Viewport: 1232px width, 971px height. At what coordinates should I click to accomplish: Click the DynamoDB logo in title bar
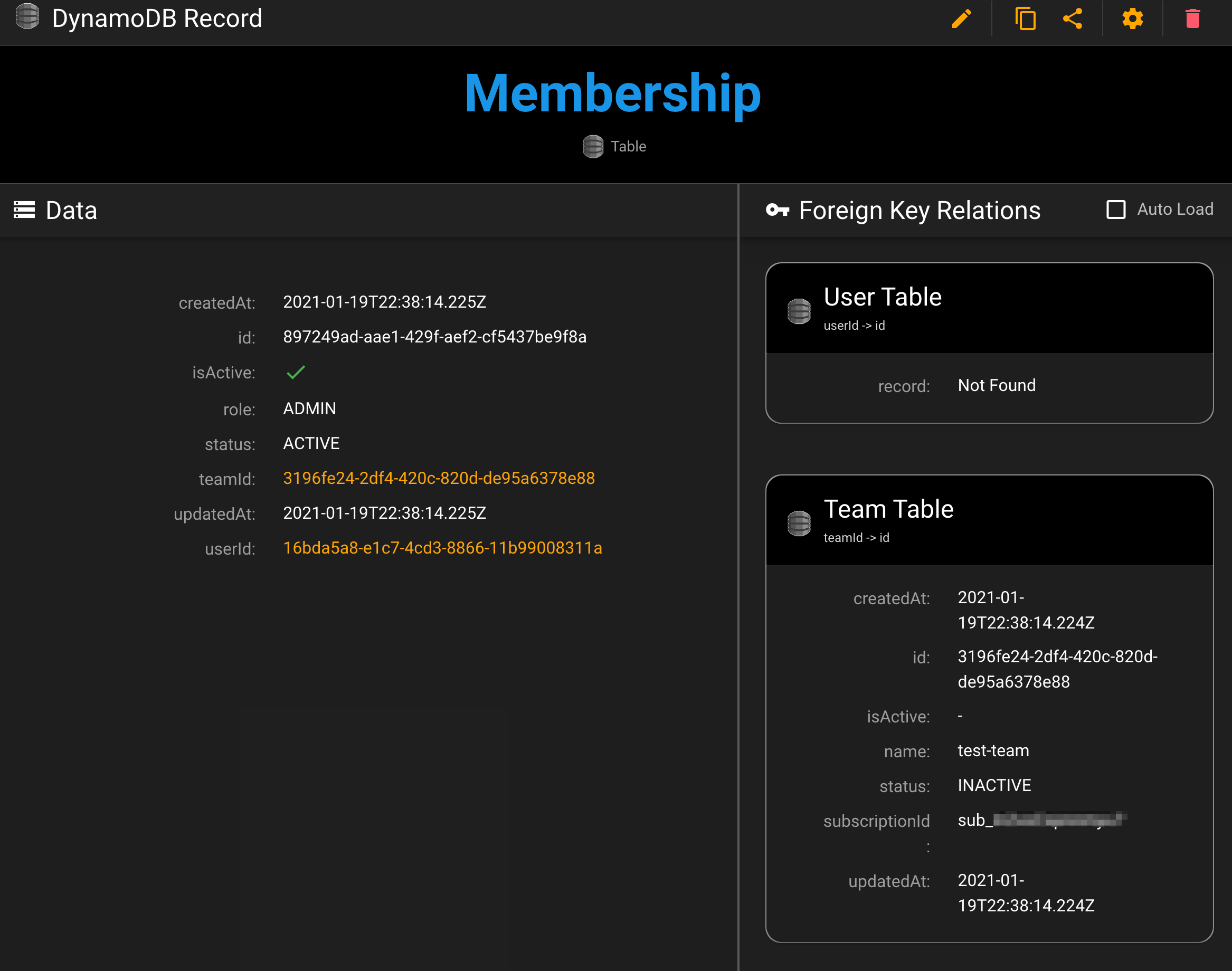pyautogui.click(x=27, y=16)
